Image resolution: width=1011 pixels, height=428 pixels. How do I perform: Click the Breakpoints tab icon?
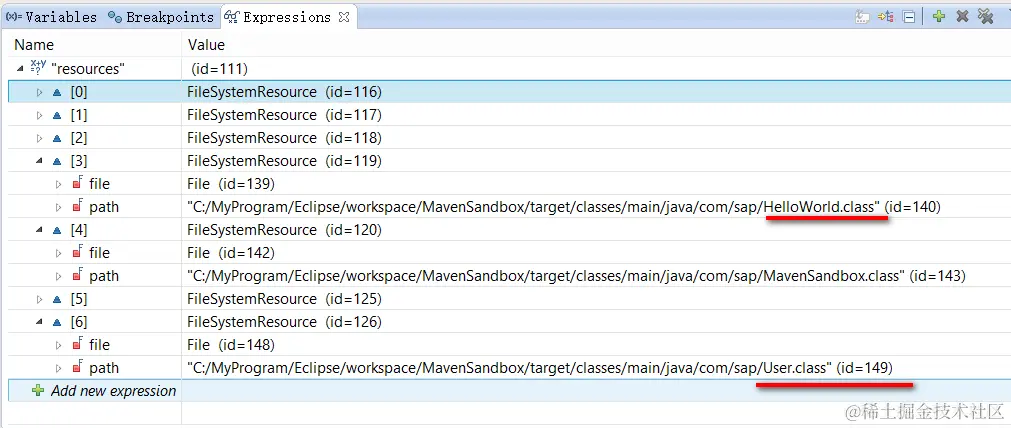(x=115, y=17)
